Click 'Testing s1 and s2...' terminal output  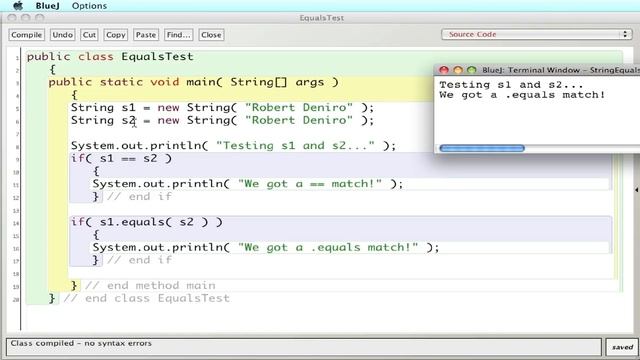coord(511,85)
